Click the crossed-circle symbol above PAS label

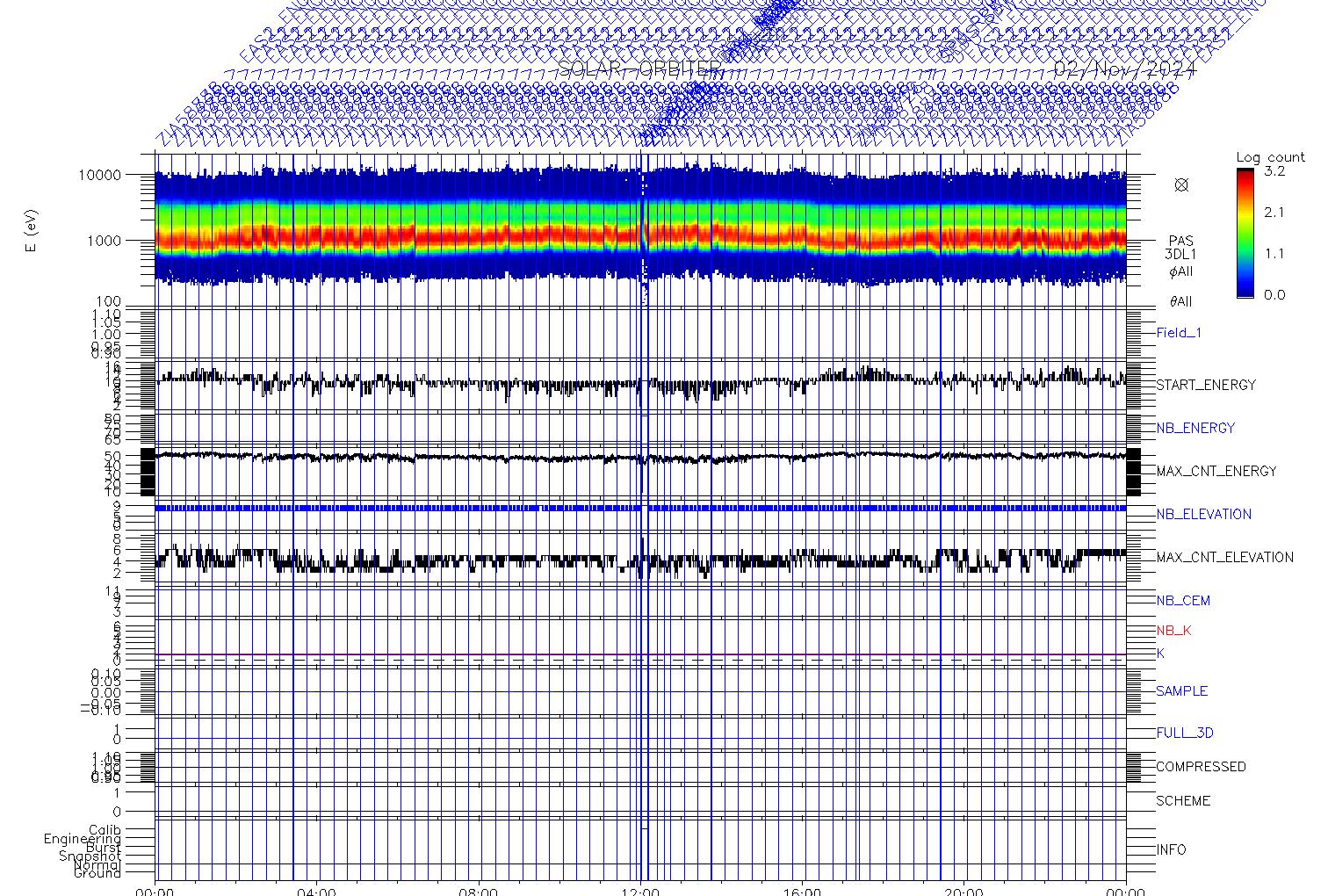tap(1181, 184)
